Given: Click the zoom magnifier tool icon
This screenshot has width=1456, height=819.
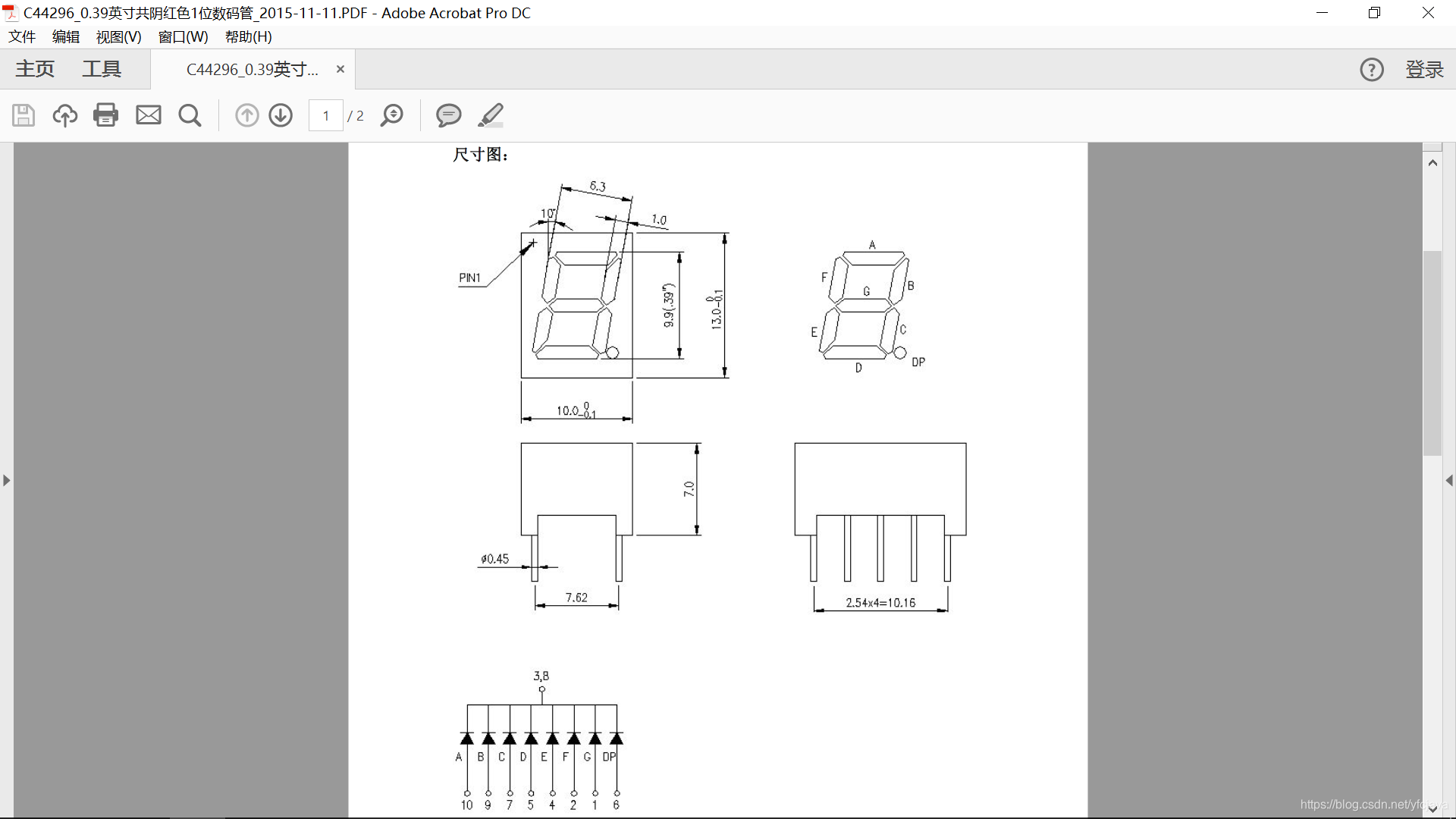Looking at the screenshot, I should click(x=392, y=115).
